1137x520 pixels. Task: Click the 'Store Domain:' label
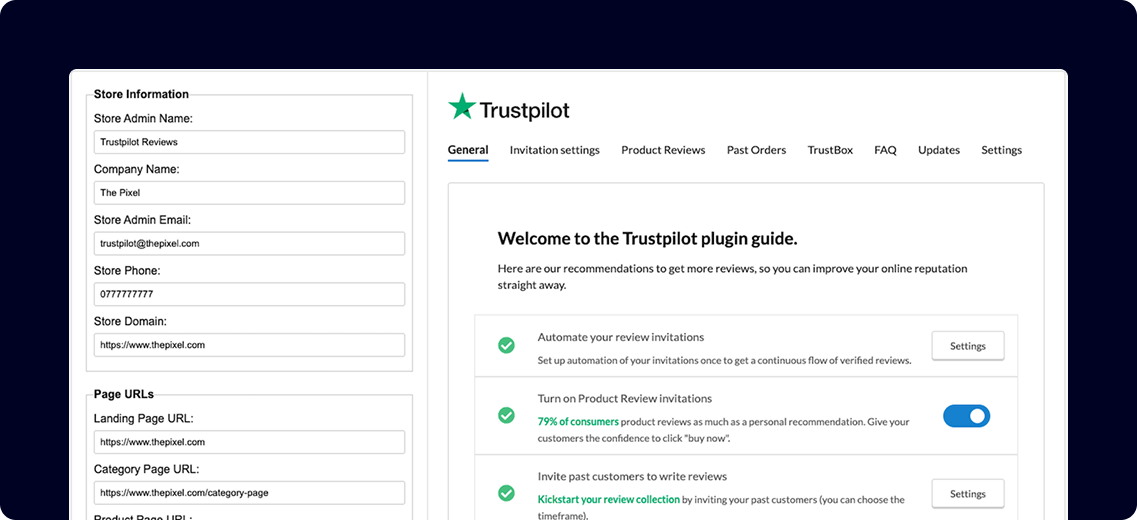(x=130, y=321)
